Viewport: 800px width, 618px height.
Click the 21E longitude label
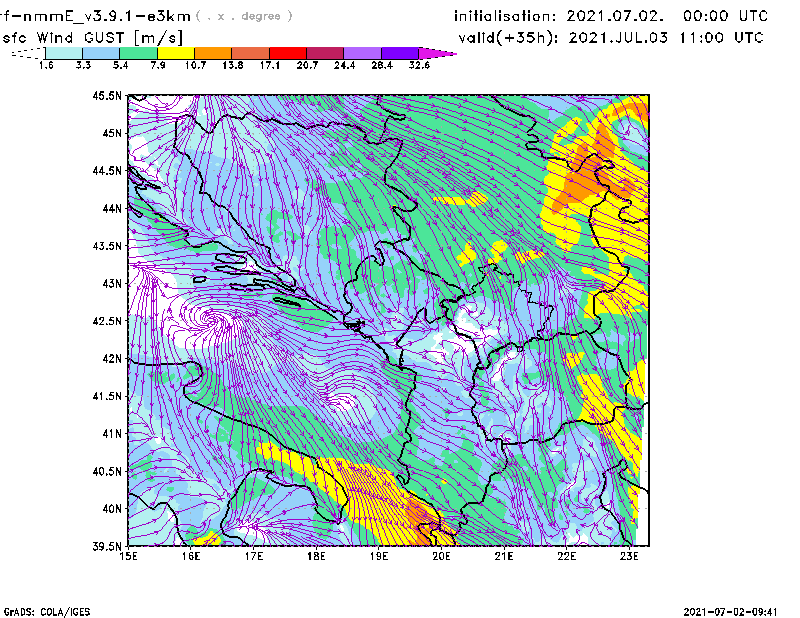coord(504,556)
